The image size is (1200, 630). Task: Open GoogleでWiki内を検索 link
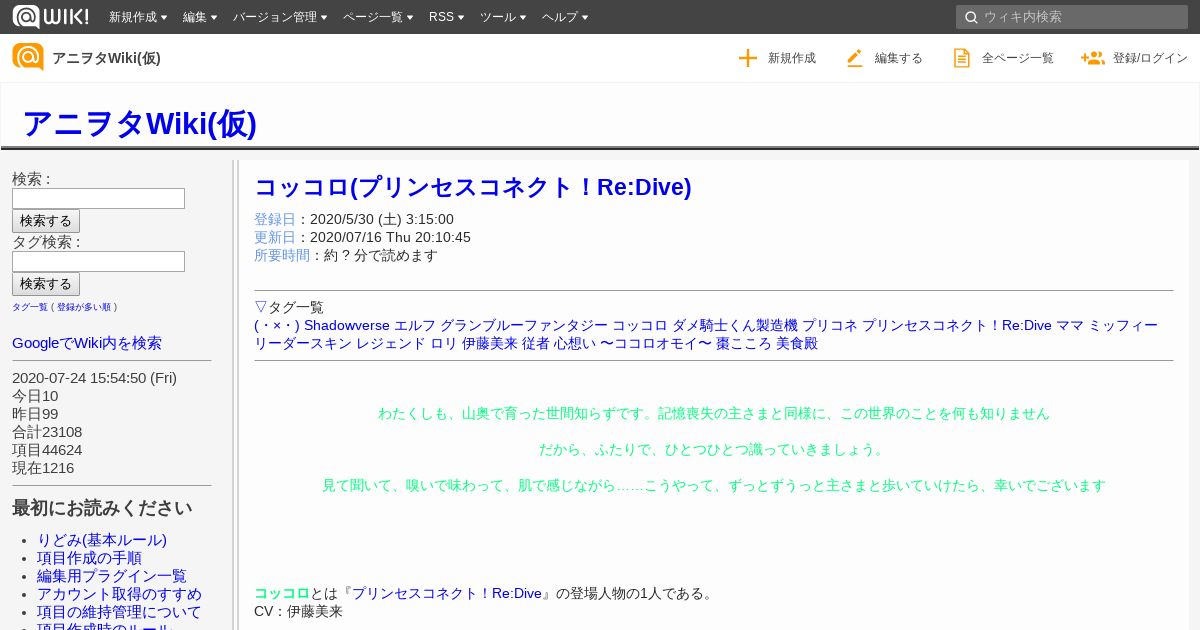pyautogui.click(x=87, y=343)
